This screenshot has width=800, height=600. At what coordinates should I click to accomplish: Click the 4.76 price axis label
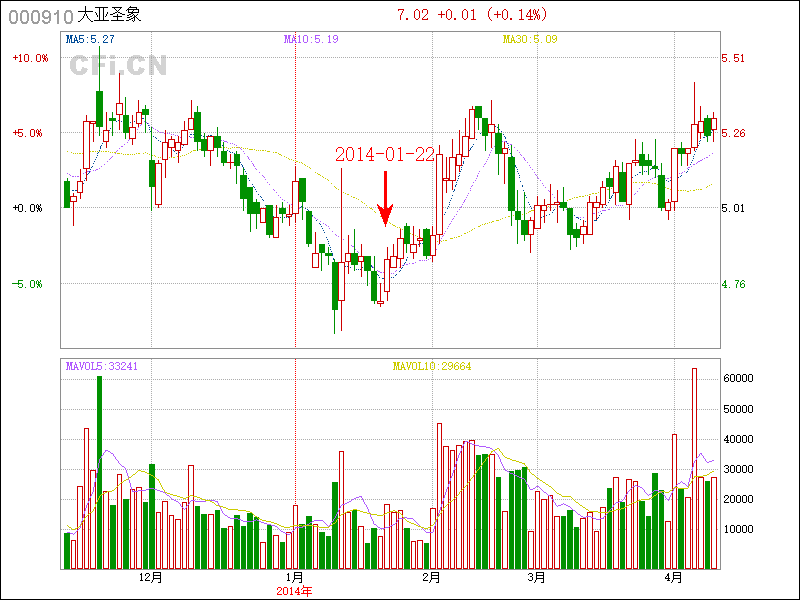click(x=733, y=284)
